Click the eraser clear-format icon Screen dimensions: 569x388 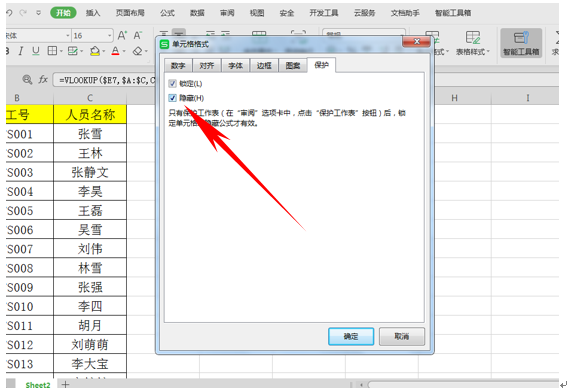138,51
